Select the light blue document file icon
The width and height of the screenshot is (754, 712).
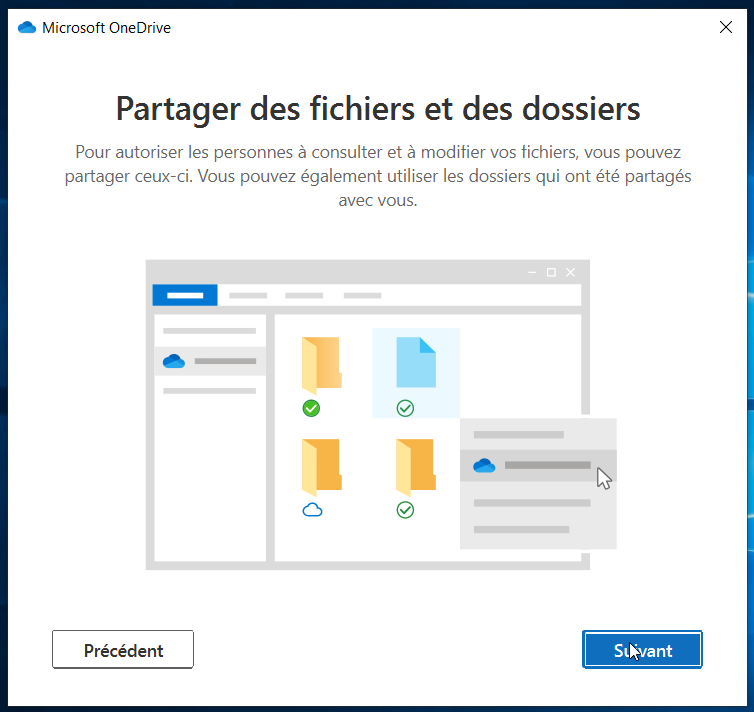[x=415, y=362]
